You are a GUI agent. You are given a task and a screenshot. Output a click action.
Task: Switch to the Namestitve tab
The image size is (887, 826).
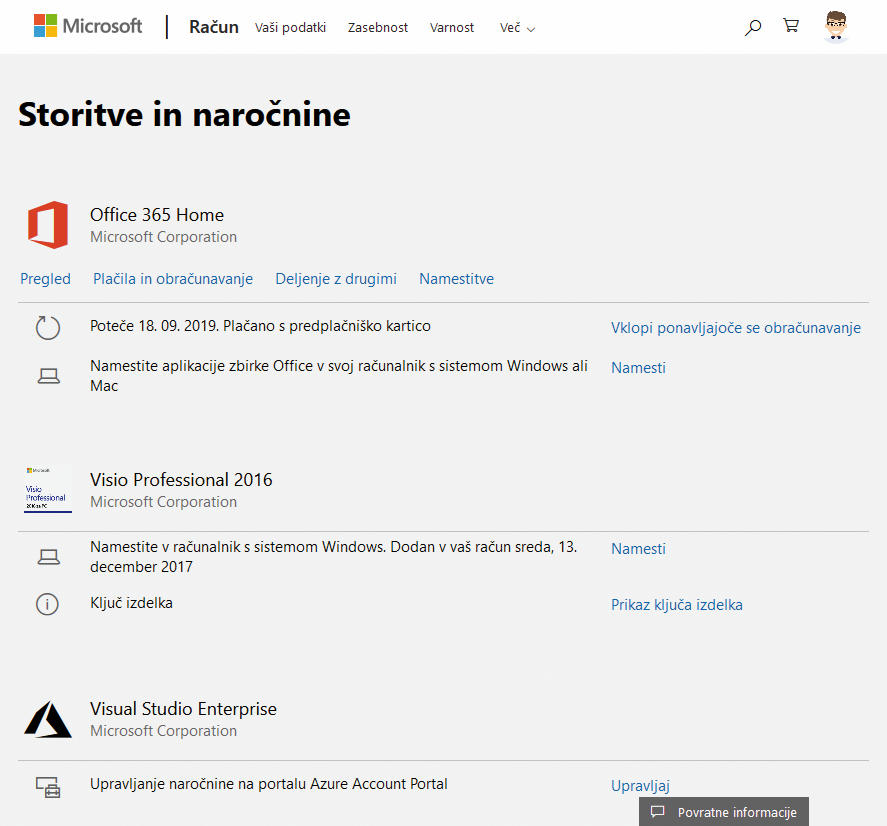point(457,279)
